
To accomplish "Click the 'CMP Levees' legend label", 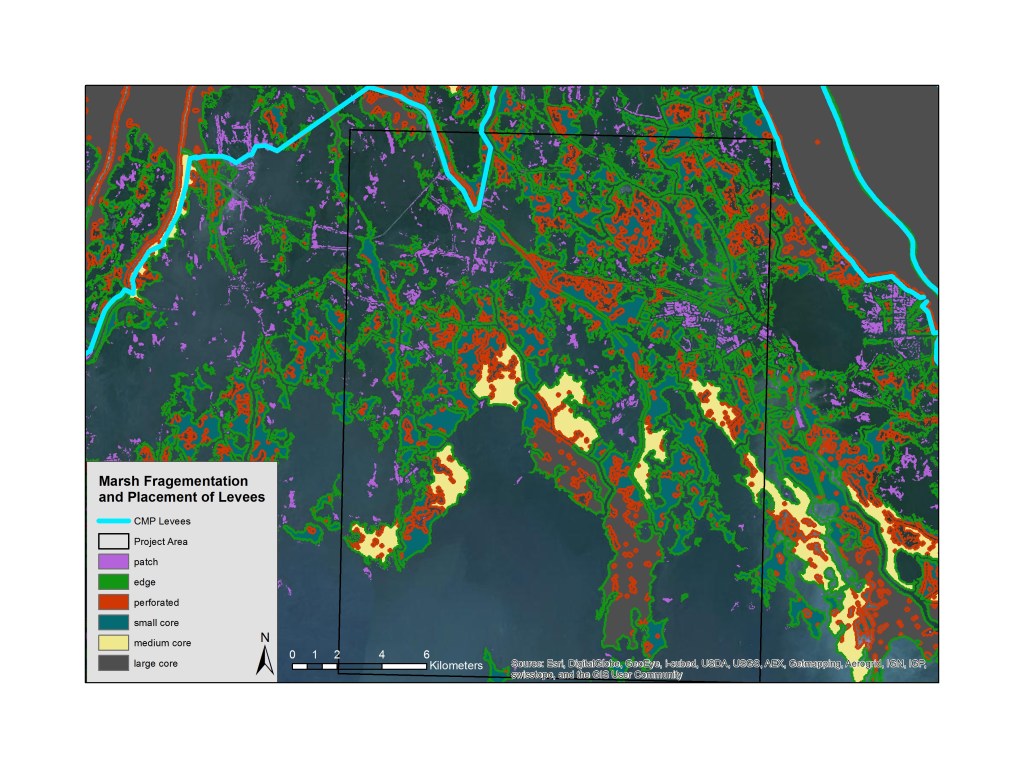I will tap(161, 521).
